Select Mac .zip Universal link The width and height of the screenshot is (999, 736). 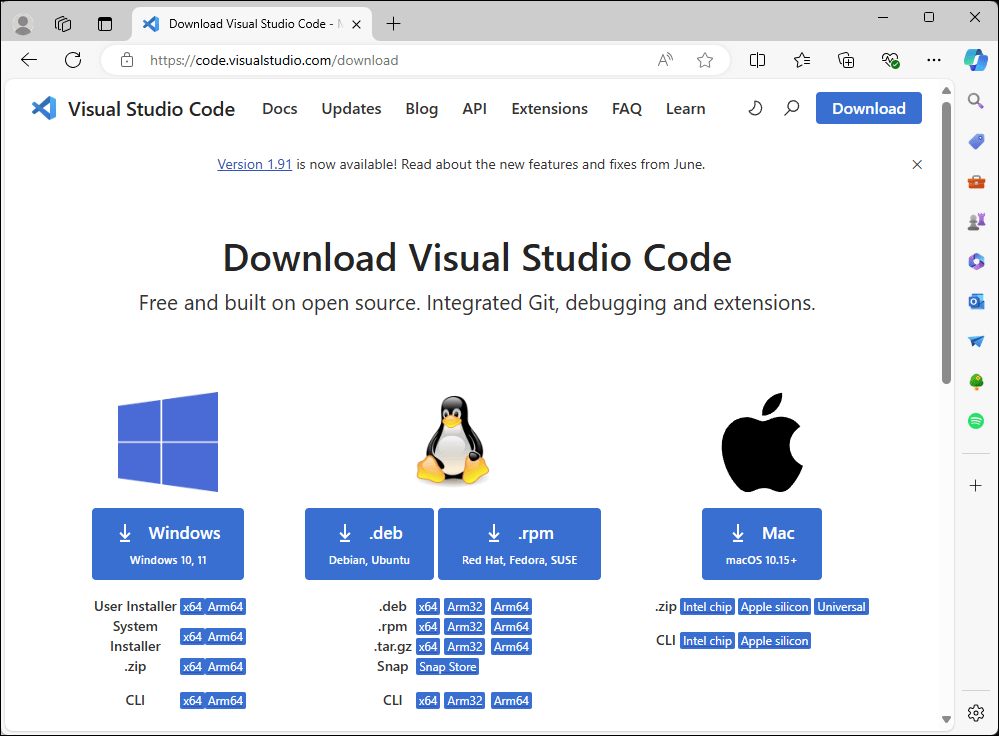click(x=842, y=607)
